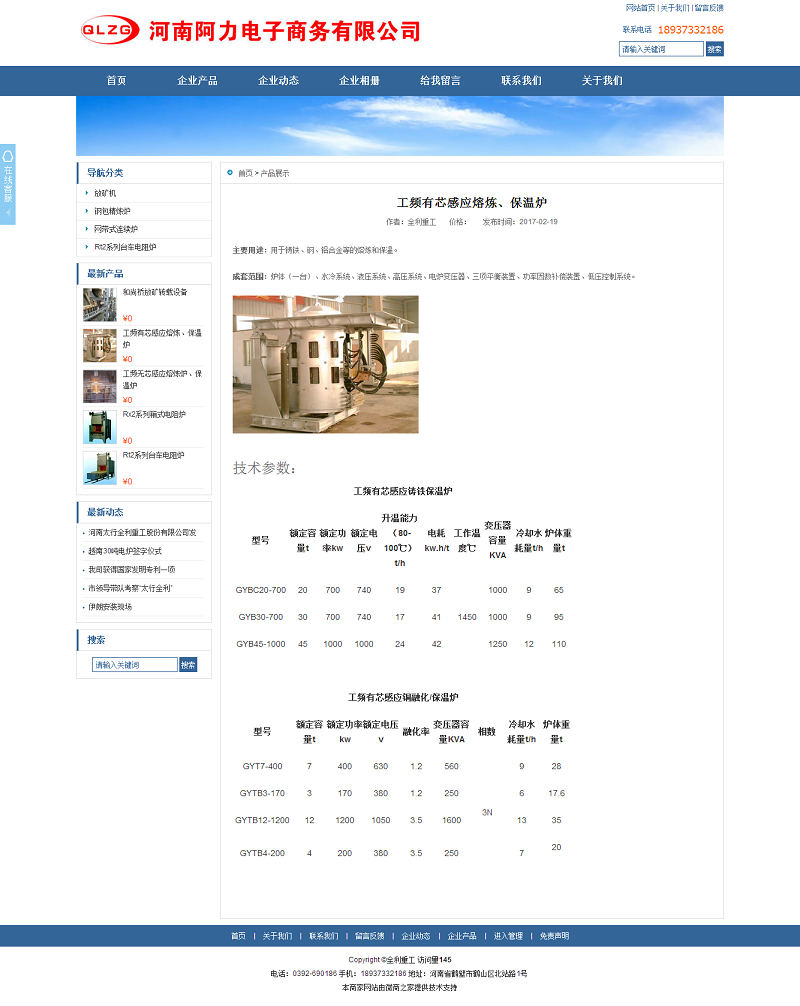
Task: Click the sidebar 搜索 button
Action: [188, 665]
